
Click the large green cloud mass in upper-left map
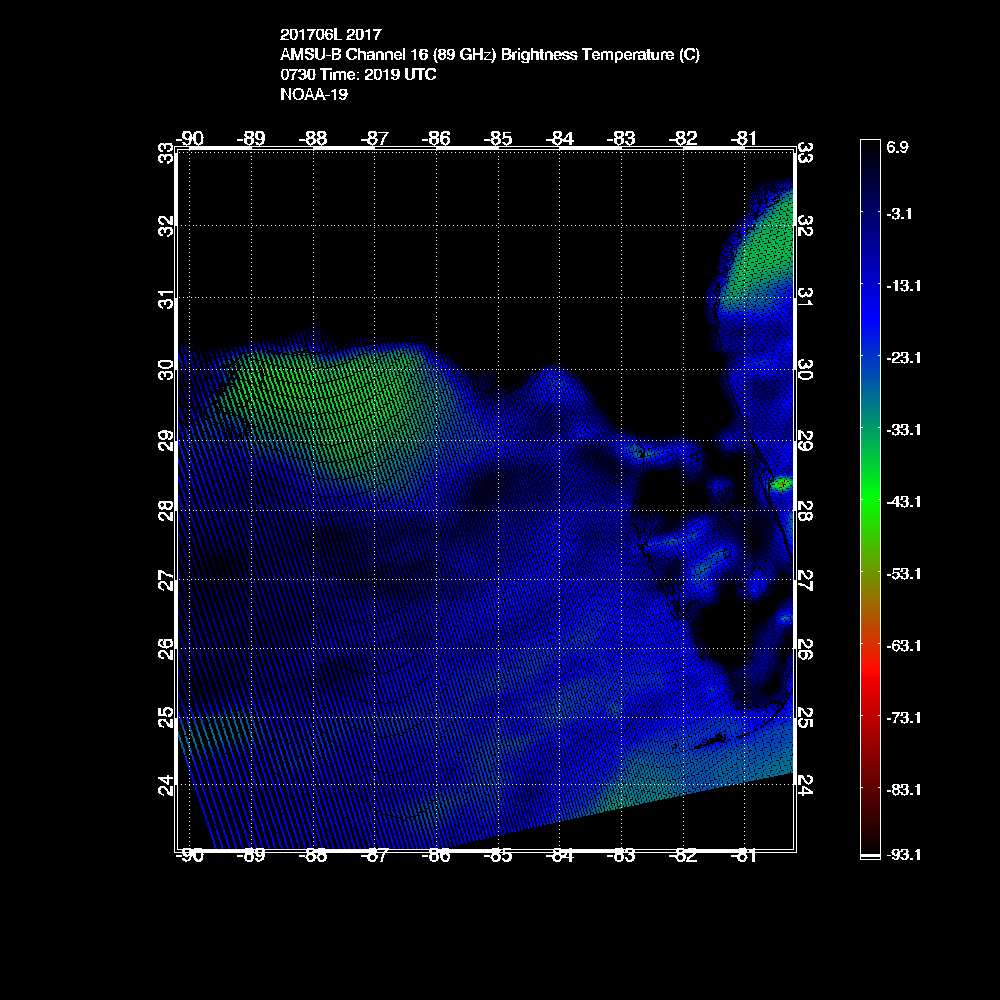[330, 390]
